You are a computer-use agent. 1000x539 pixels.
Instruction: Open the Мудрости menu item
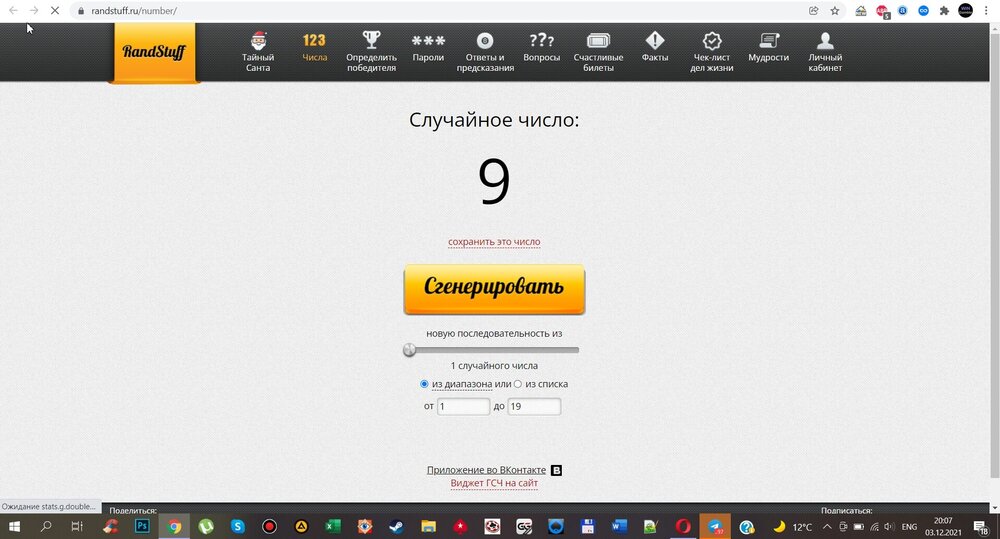pyautogui.click(x=768, y=48)
